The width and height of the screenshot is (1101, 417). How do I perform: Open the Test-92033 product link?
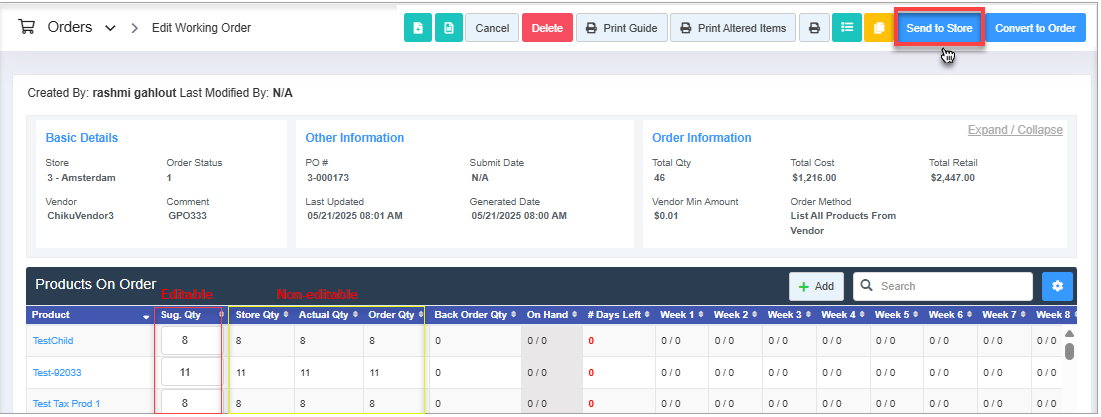pyautogui.click(x=57, y=373)
